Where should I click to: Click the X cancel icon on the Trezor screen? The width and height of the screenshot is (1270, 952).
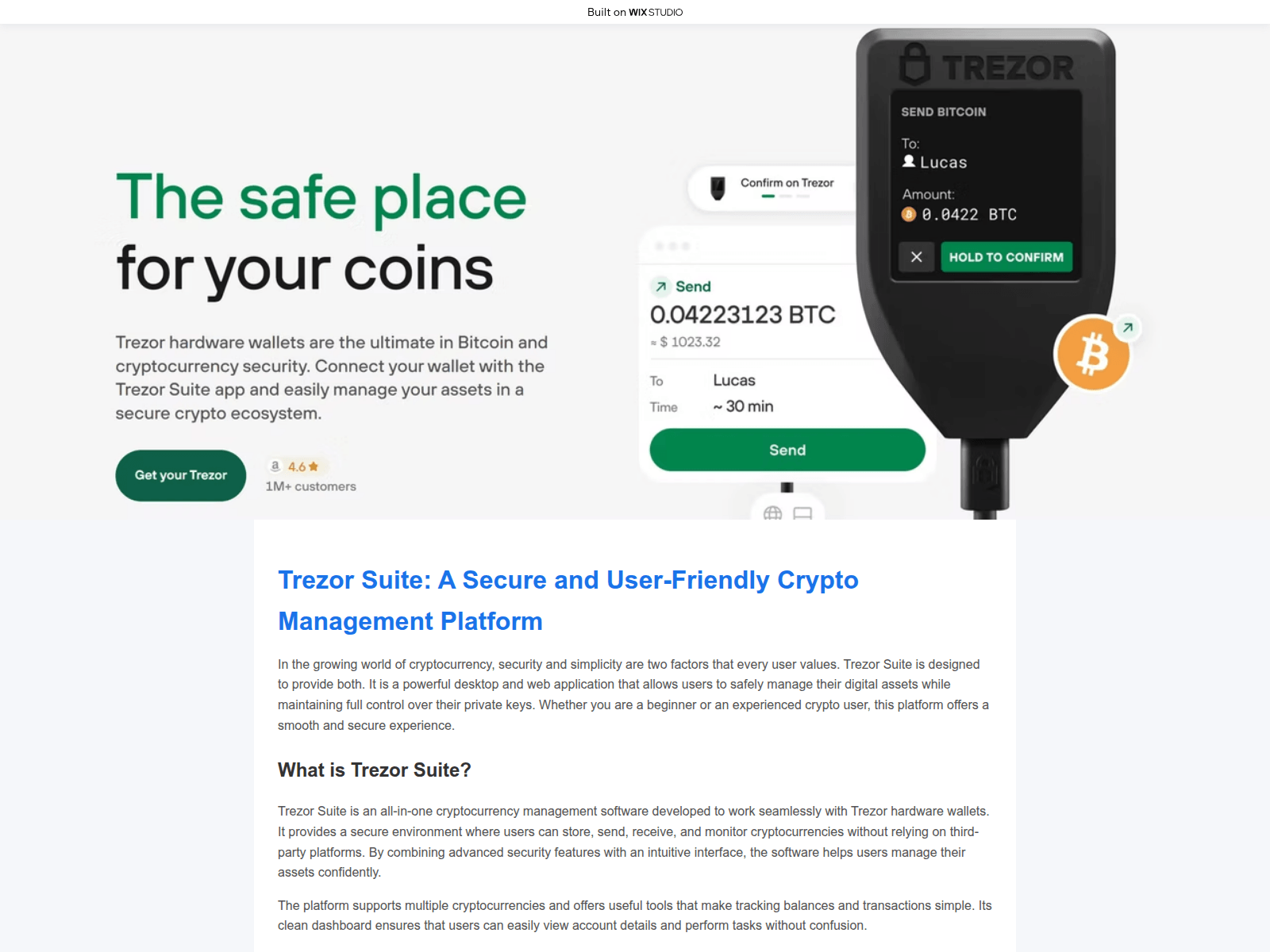(x=916, y=257)
